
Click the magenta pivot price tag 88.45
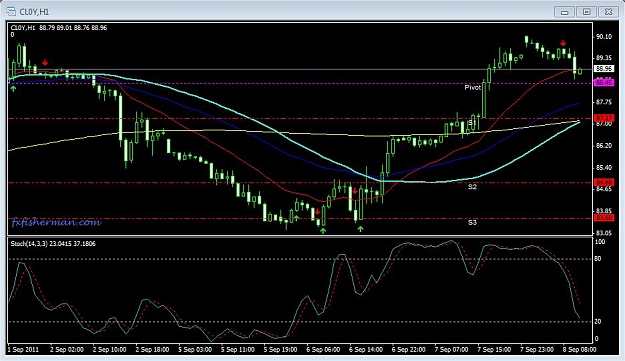pos(604,83)
